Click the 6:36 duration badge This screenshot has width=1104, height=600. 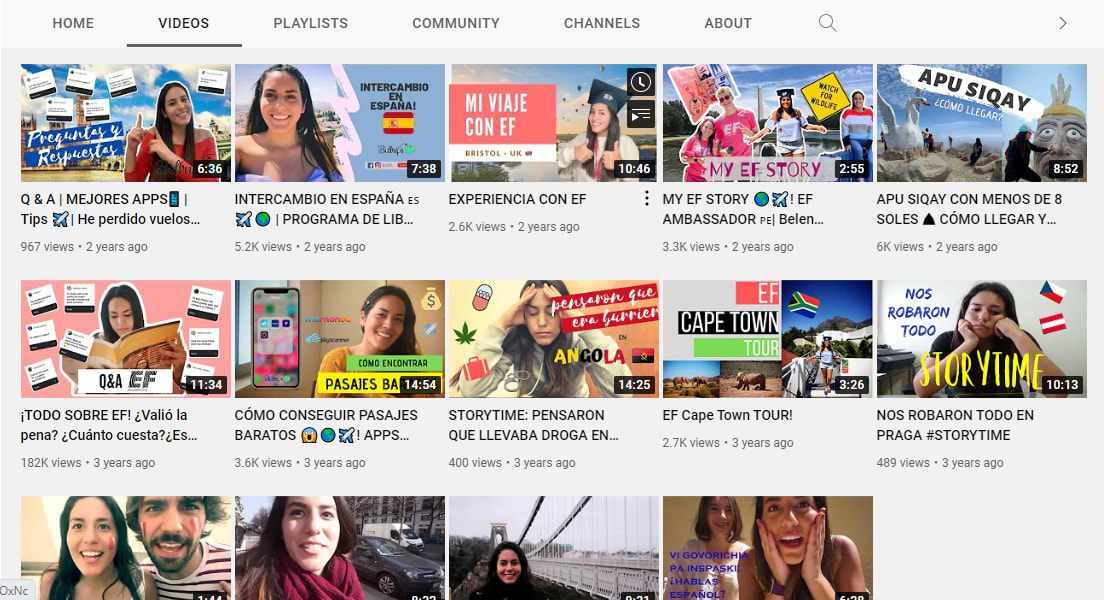coord(209,169)
